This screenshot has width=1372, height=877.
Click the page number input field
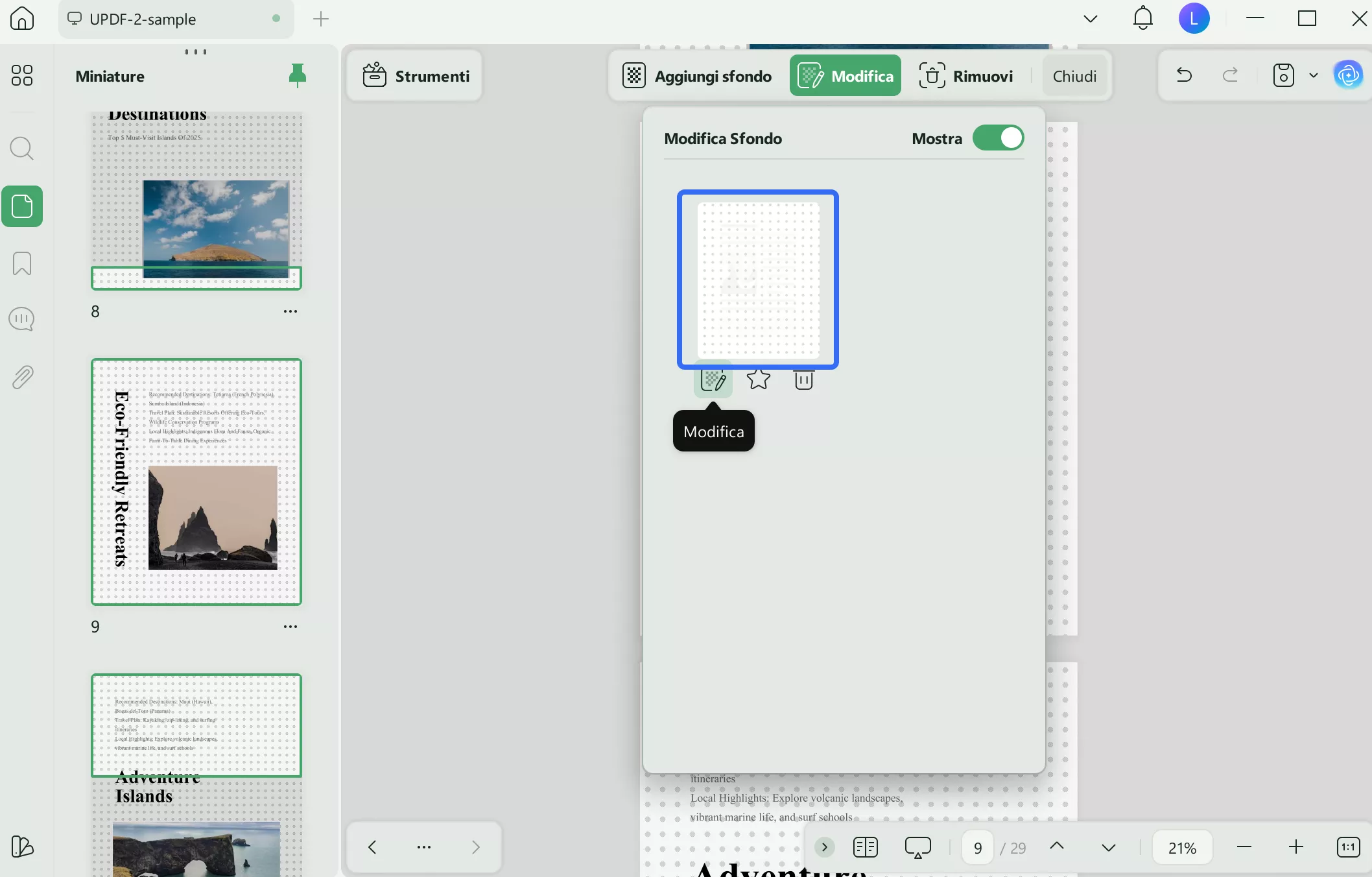point(978,848)
